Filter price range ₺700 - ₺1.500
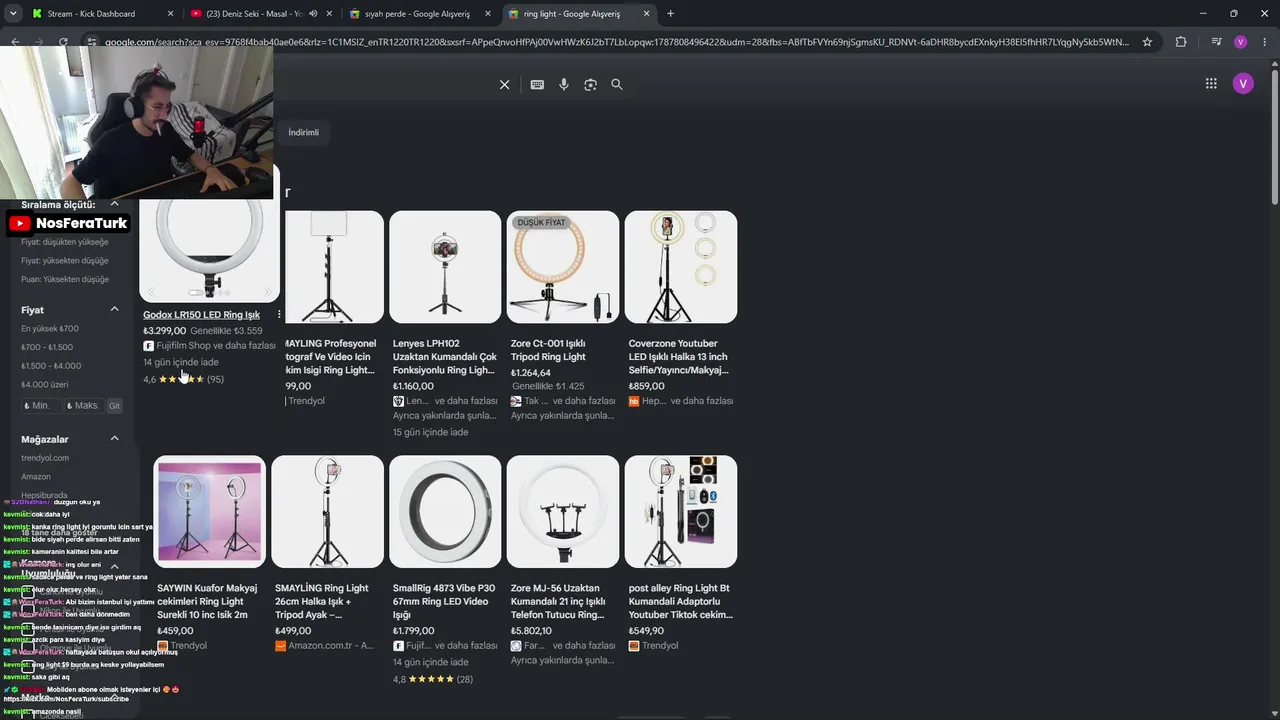Screen dimensions: 1280x720 [x=47, y=347]
